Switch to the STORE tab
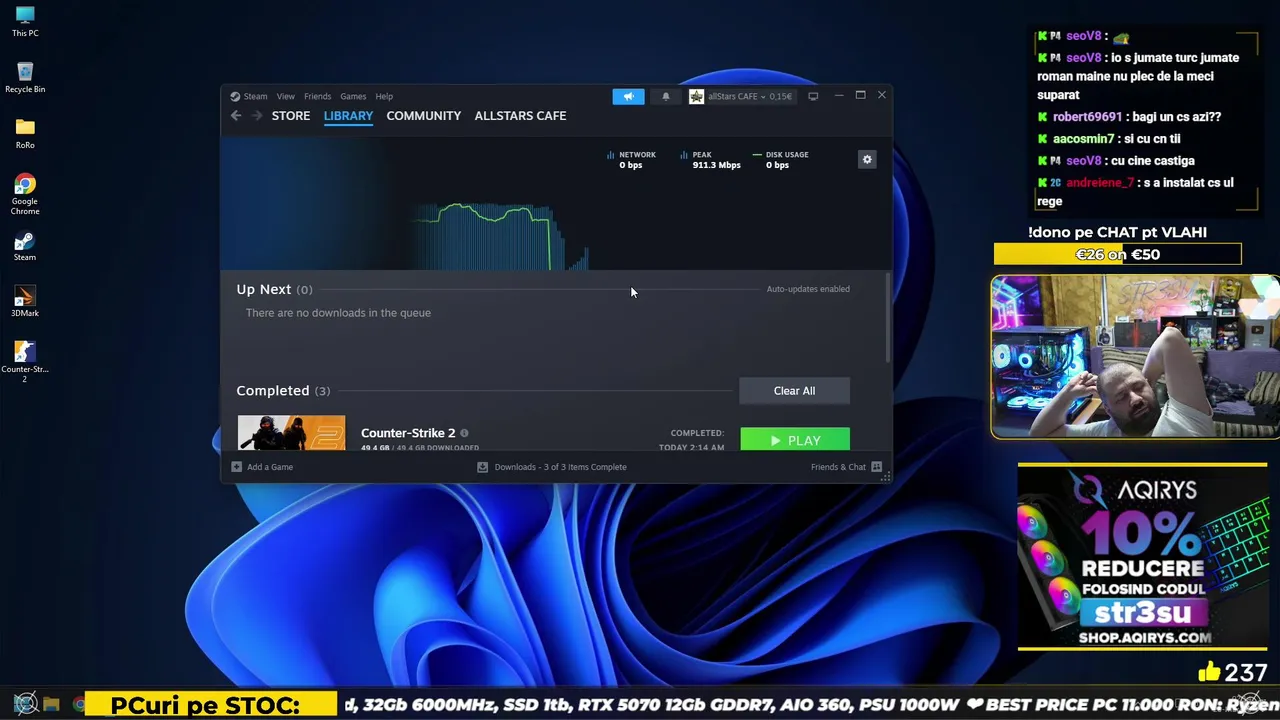The height and width of the screenshot is (720, 1280). (291, 116)
